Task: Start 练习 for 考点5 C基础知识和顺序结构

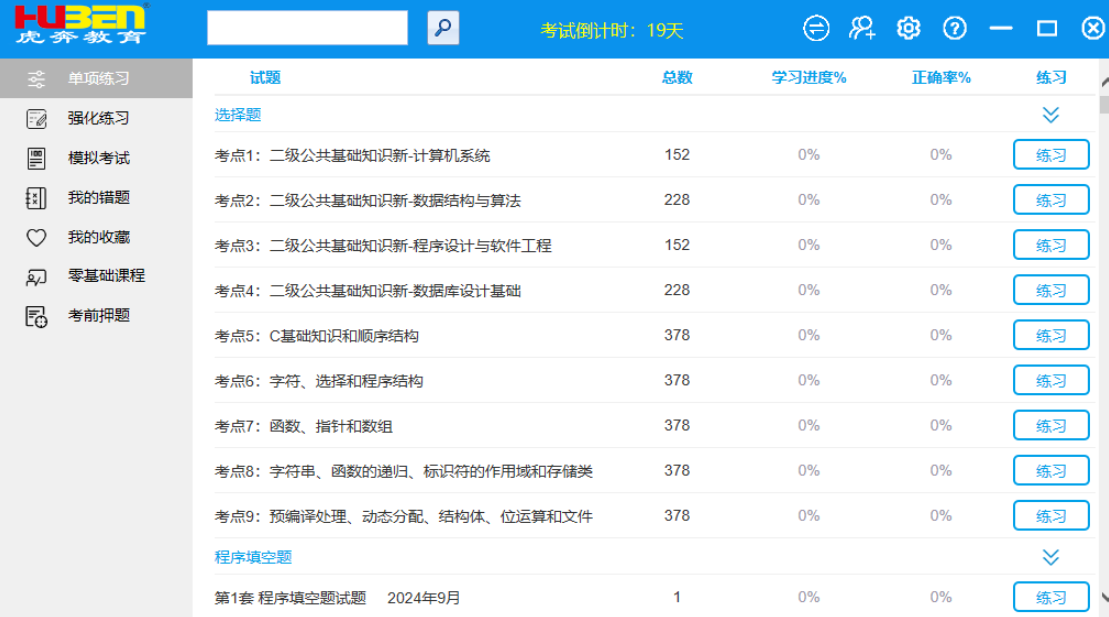Action: 1050,336
